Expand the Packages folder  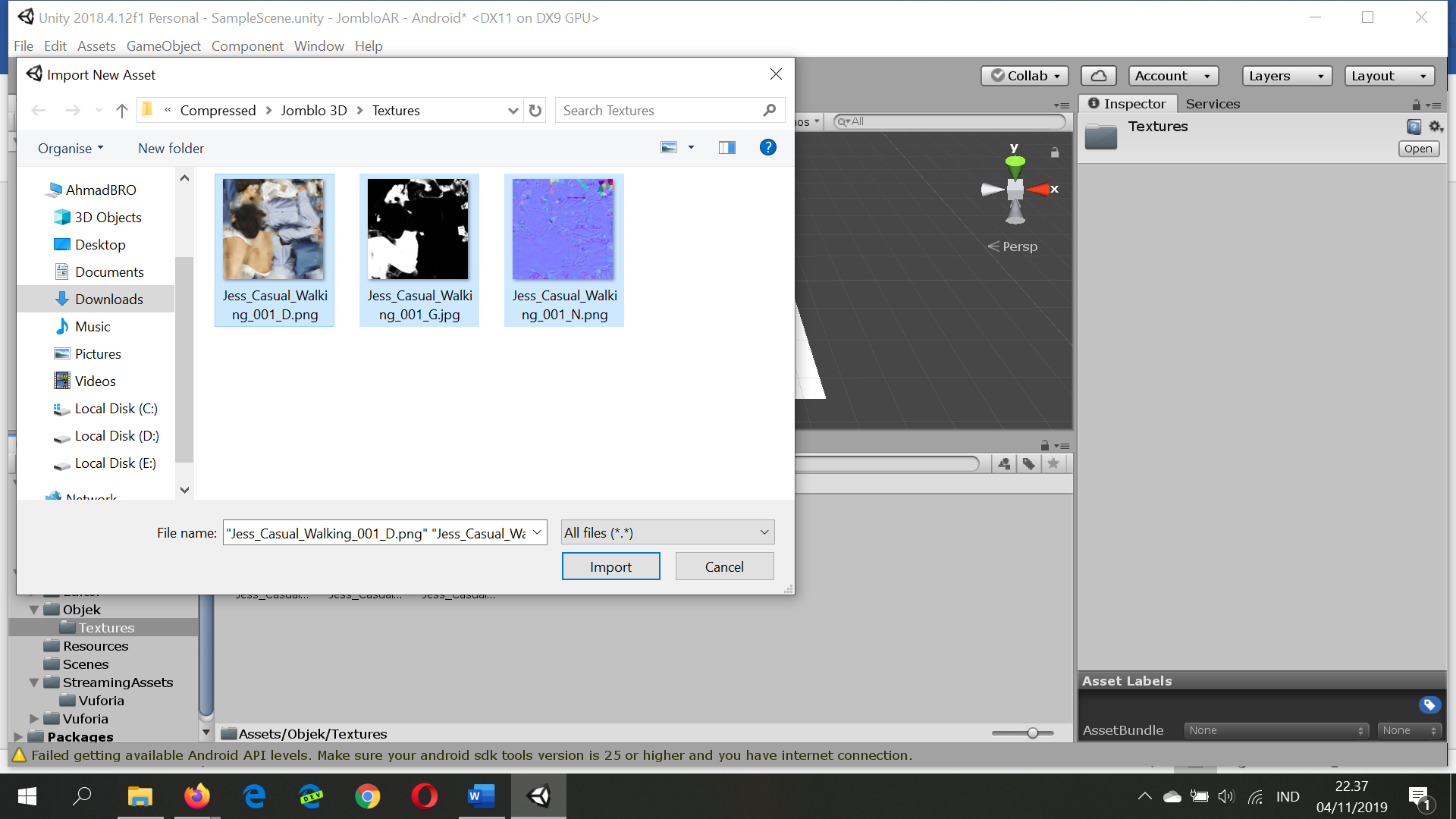coord(18,737)
